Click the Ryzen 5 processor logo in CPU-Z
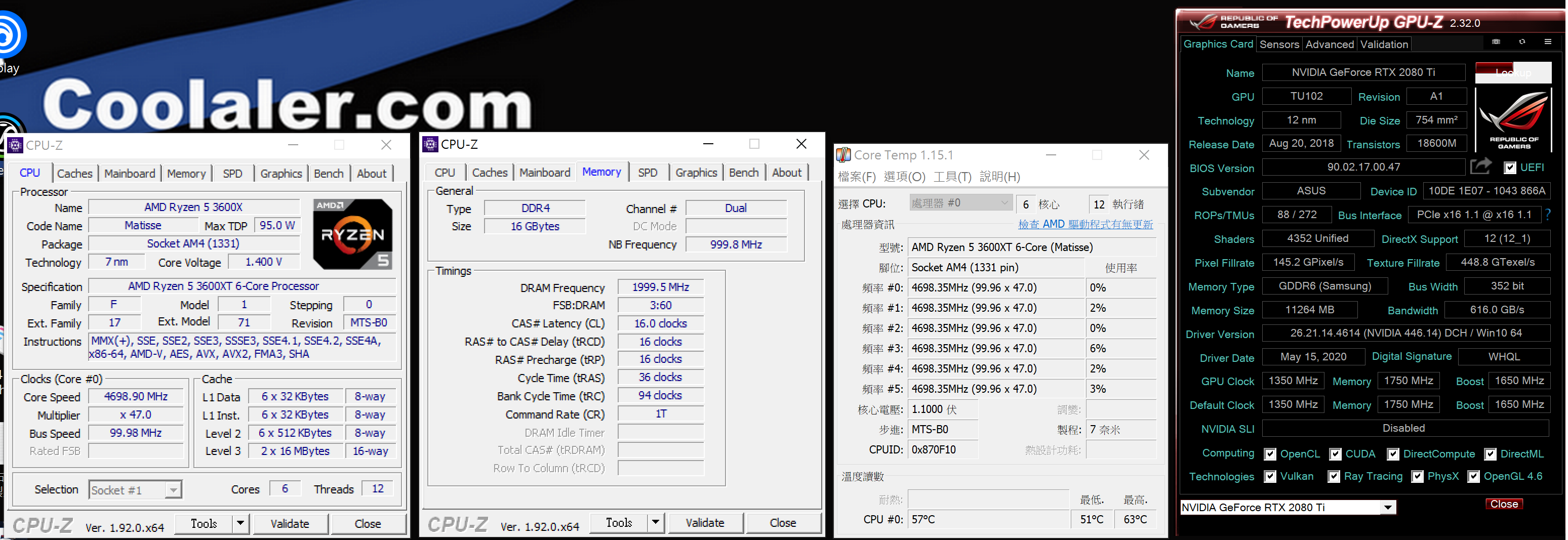1568x540 pixels. [352, 234]
